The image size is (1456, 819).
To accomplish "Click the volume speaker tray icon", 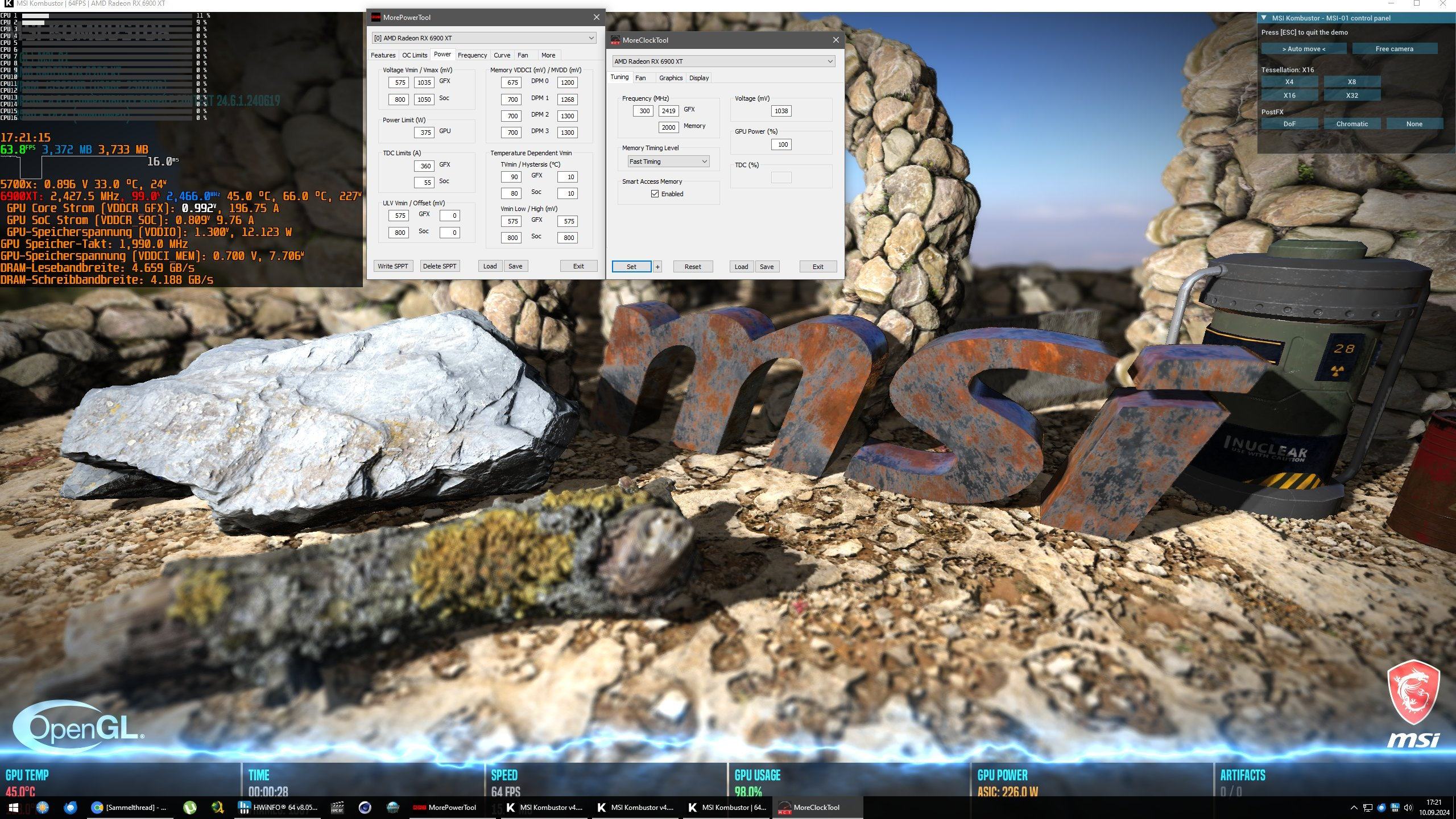I will click(x=1408, y=808).
